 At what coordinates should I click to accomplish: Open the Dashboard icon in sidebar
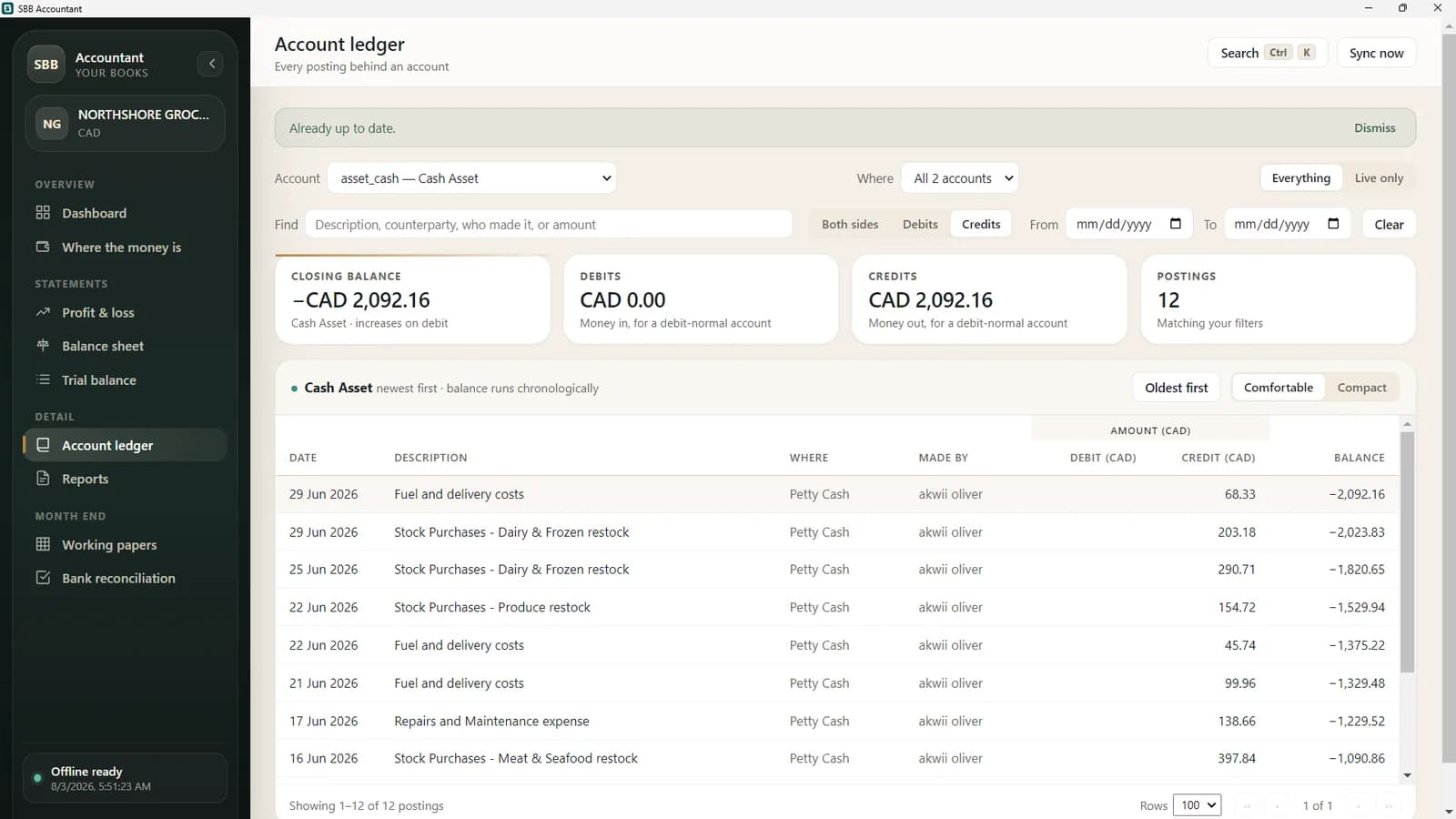pyautogui.click(x=43, y=212)
